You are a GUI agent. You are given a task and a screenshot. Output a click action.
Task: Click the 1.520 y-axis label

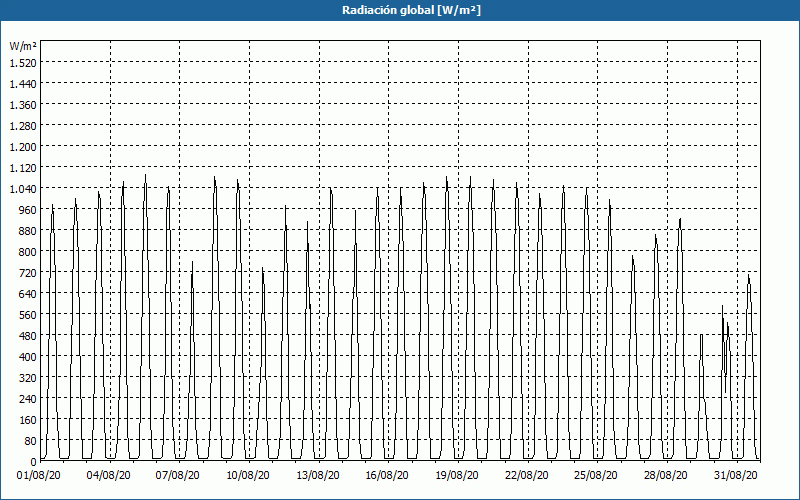23,63
